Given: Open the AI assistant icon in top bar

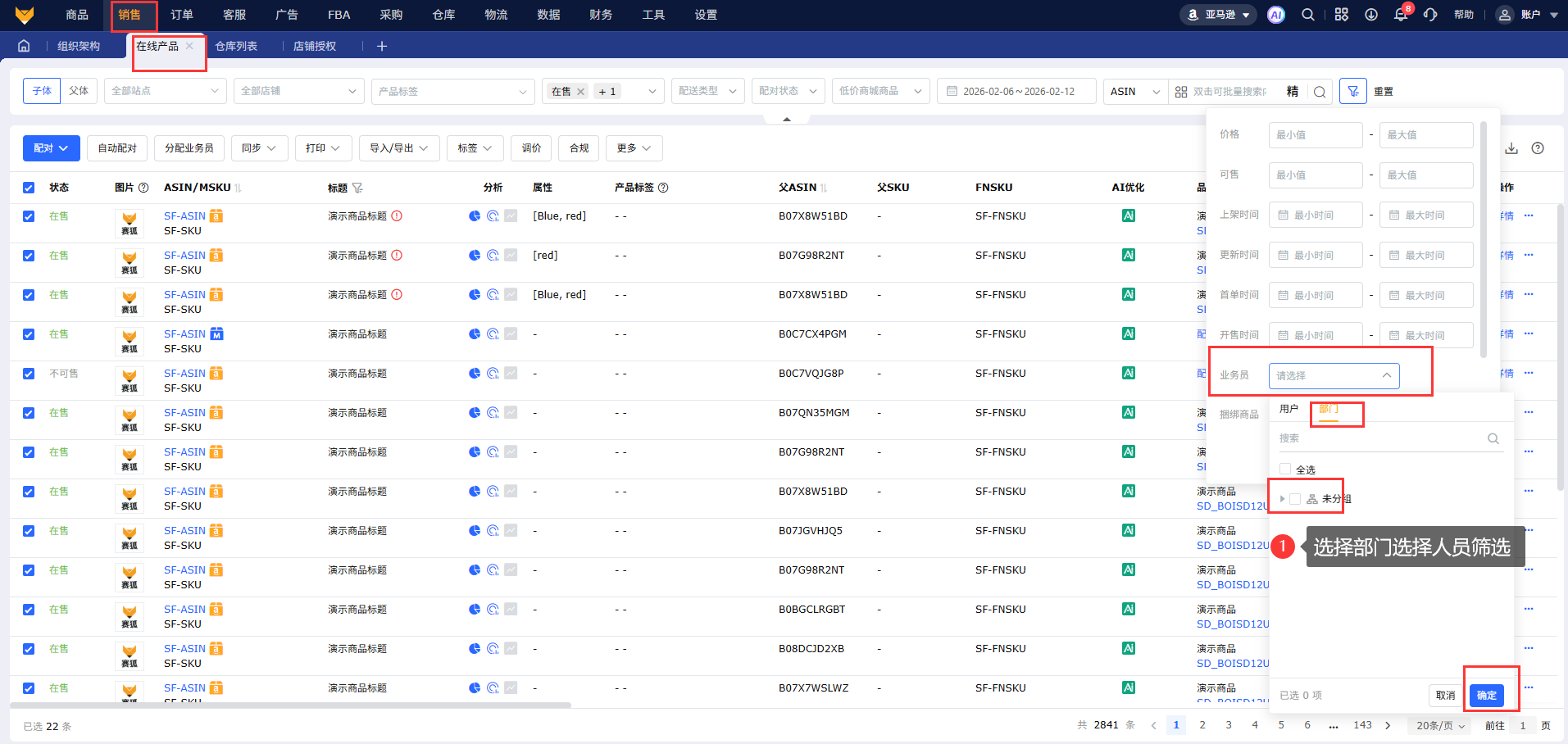Looking at the screenshot, I should point(1275,15).
